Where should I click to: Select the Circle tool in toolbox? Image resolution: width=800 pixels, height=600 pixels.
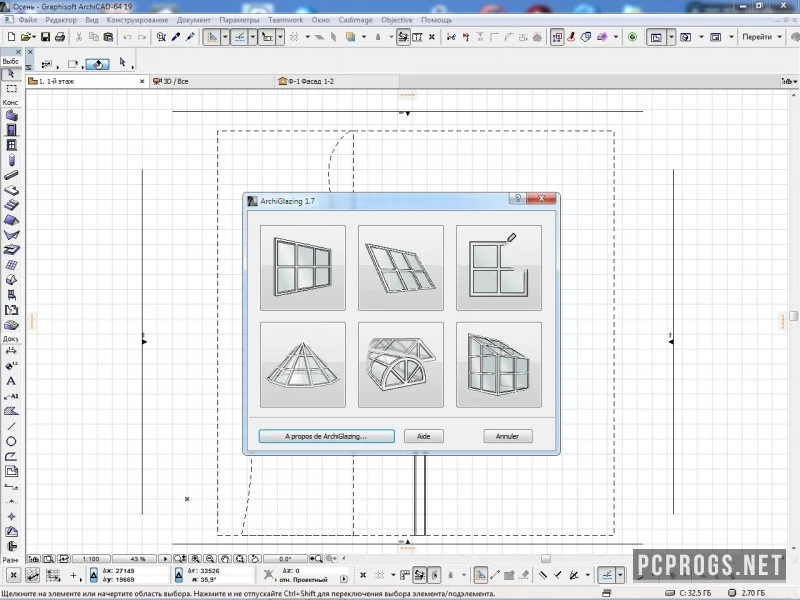[11, 441]
